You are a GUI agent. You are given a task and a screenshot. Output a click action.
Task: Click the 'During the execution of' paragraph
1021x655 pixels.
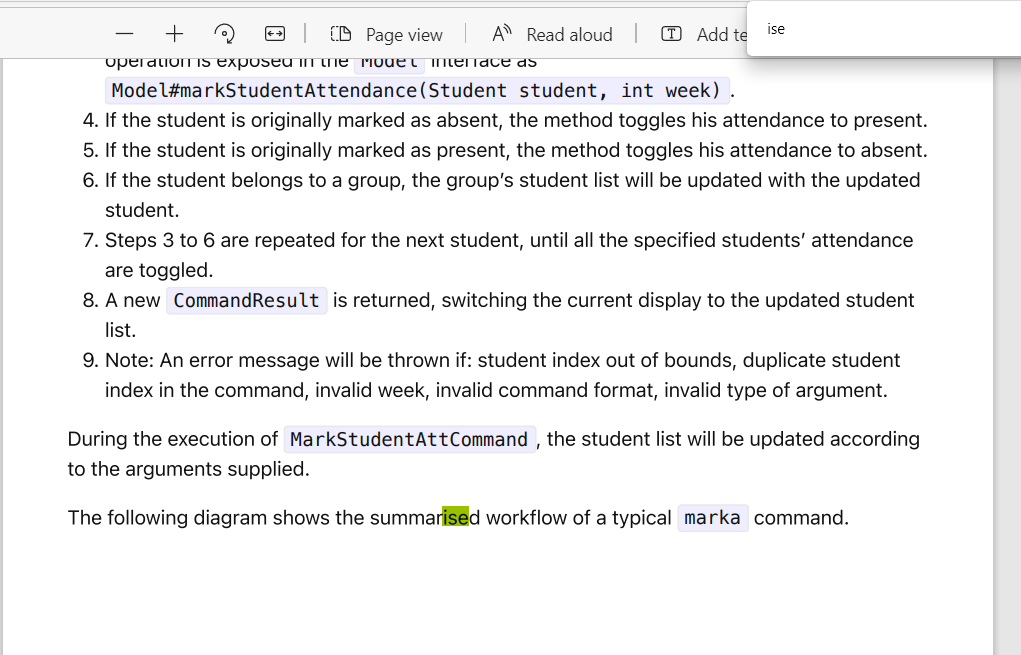pos(494,454)
